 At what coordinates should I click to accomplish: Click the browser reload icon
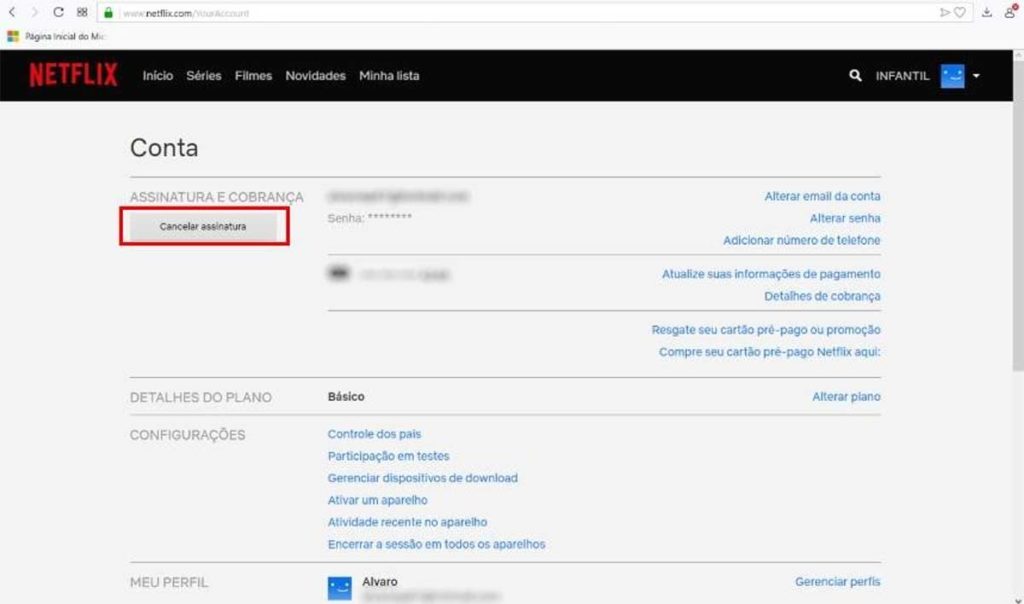pyautogui.click(x=58, y=13)
